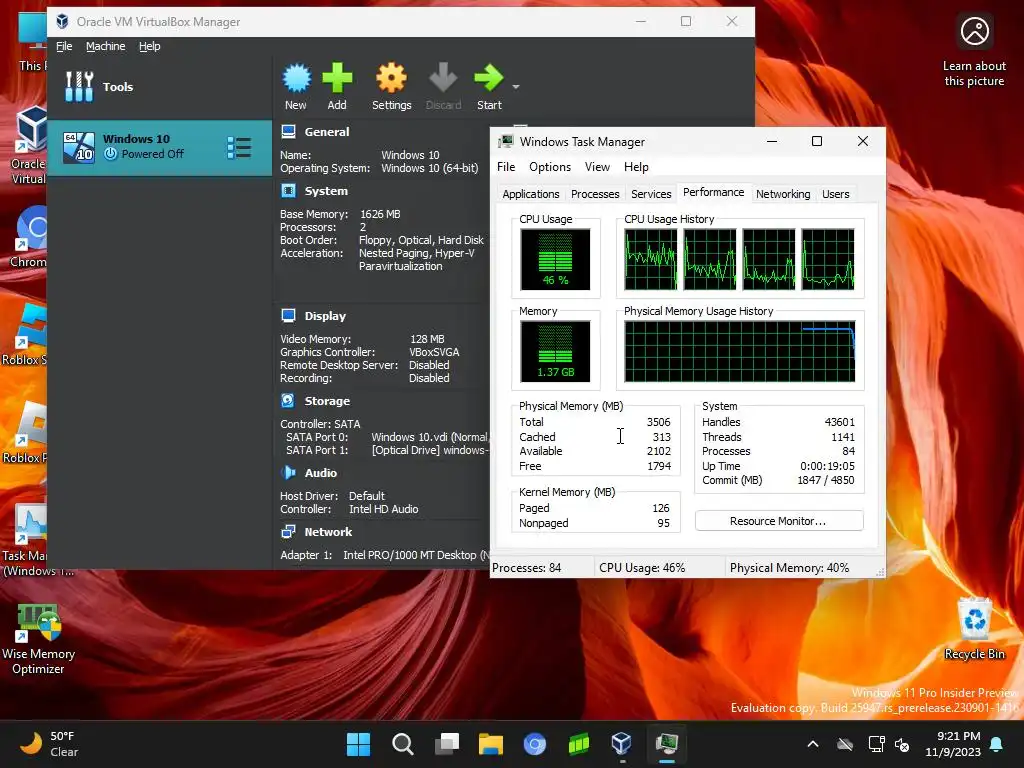
Task: Open VirtualBox cube icon on taskbar
Action: pyautogui.click(x=621, y=744)
